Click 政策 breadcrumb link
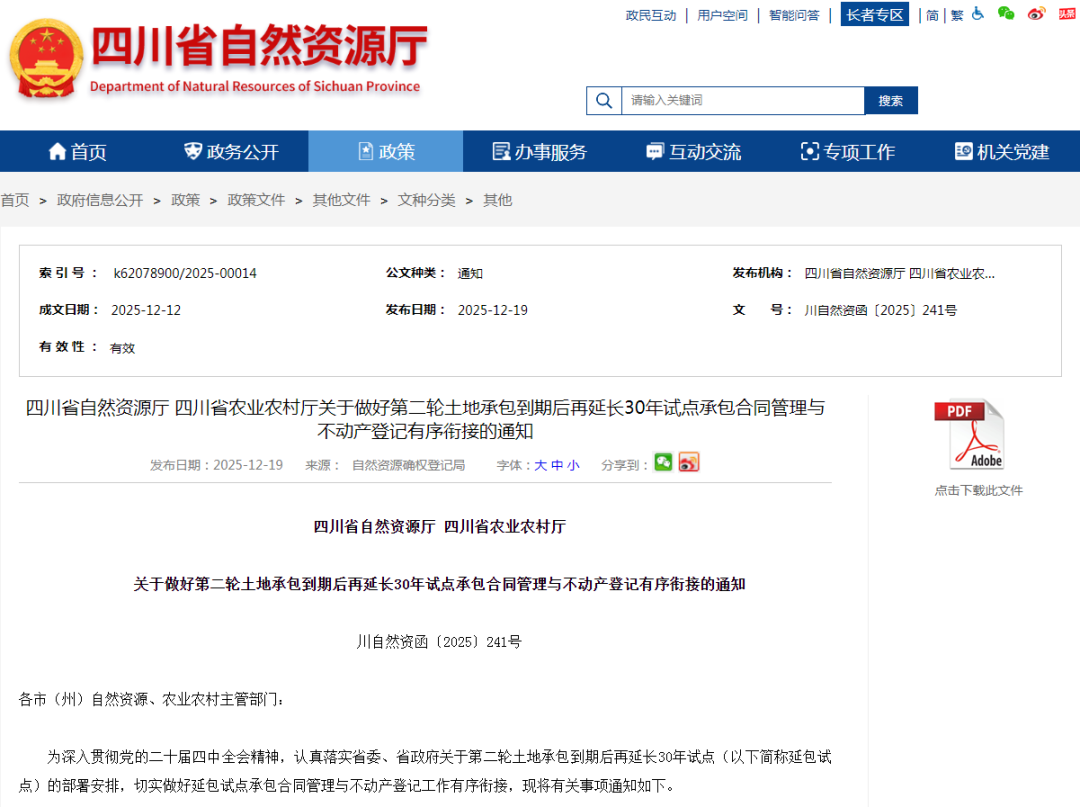 coord(185,200)
